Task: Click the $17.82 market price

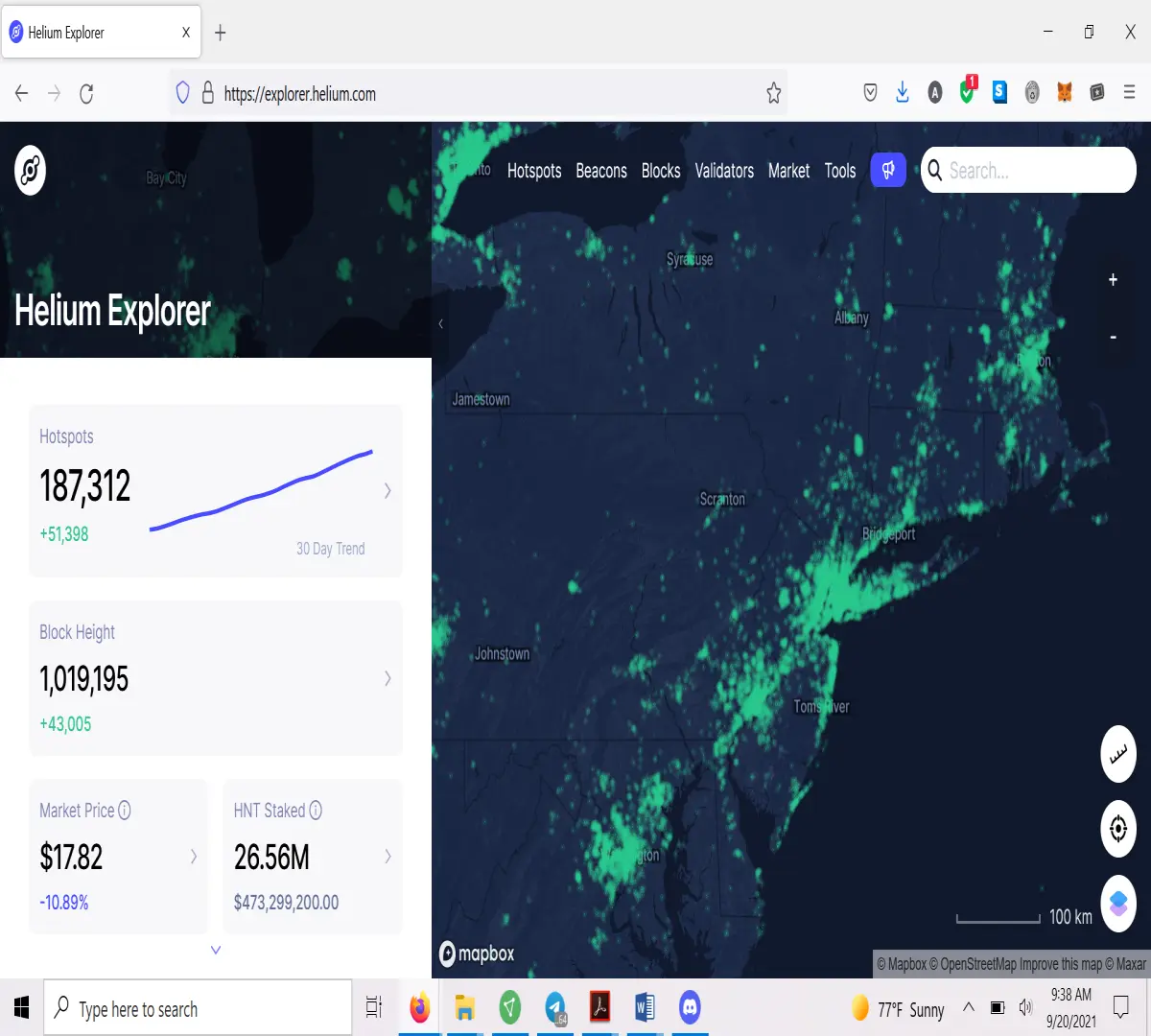Action: 71,857
